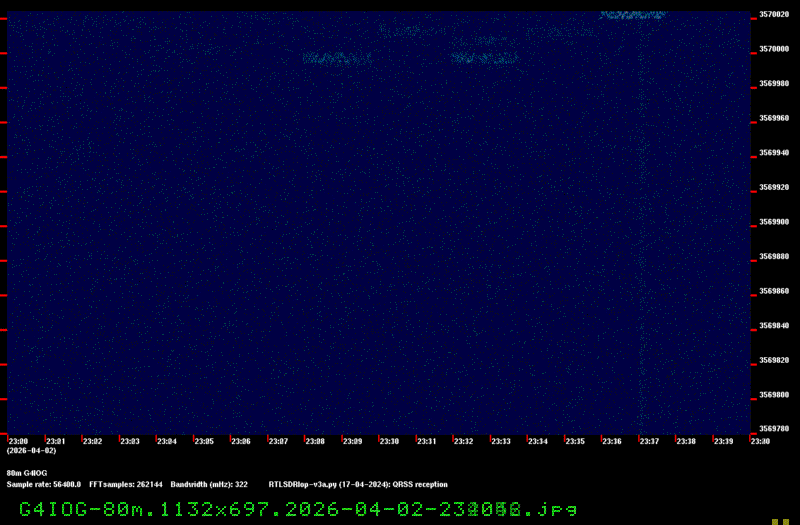
Task: Pick the 23:14 time label
Action: point(538,441)
